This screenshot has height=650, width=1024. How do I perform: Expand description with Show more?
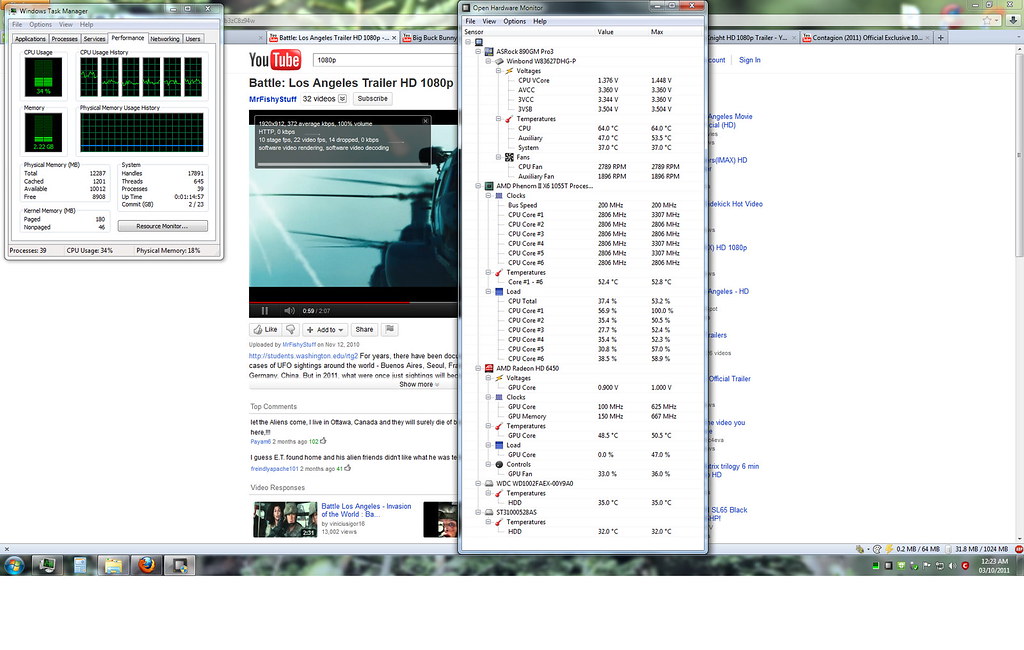click(x=419, y=384)
